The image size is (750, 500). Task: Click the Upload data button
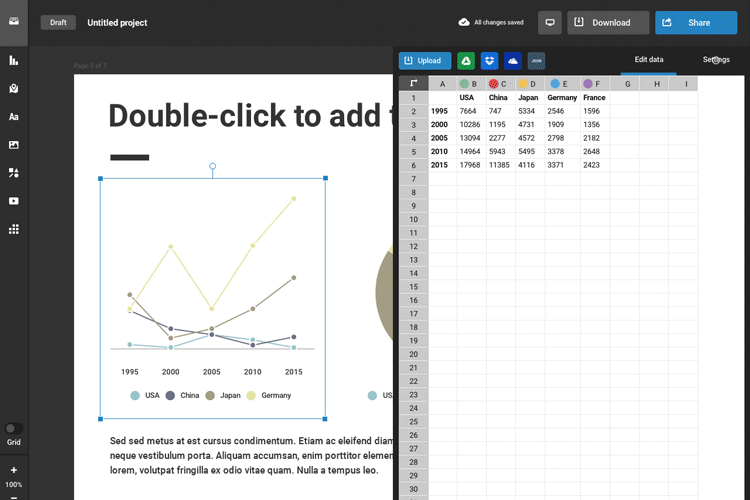[425, 61]
